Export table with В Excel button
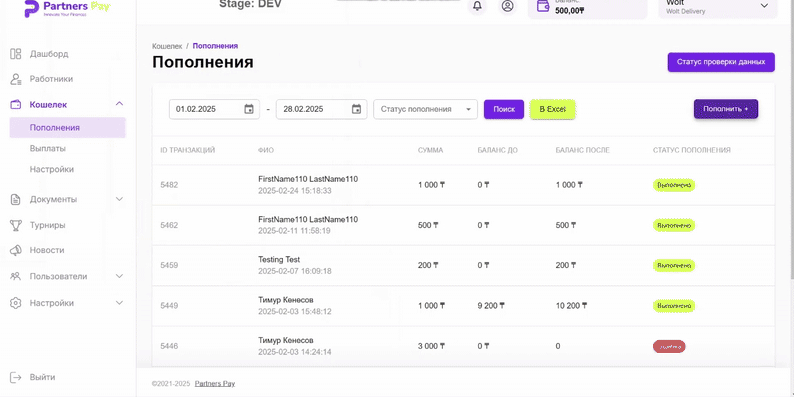This screenshot has height=397, width=794. [x=552, y=109]
